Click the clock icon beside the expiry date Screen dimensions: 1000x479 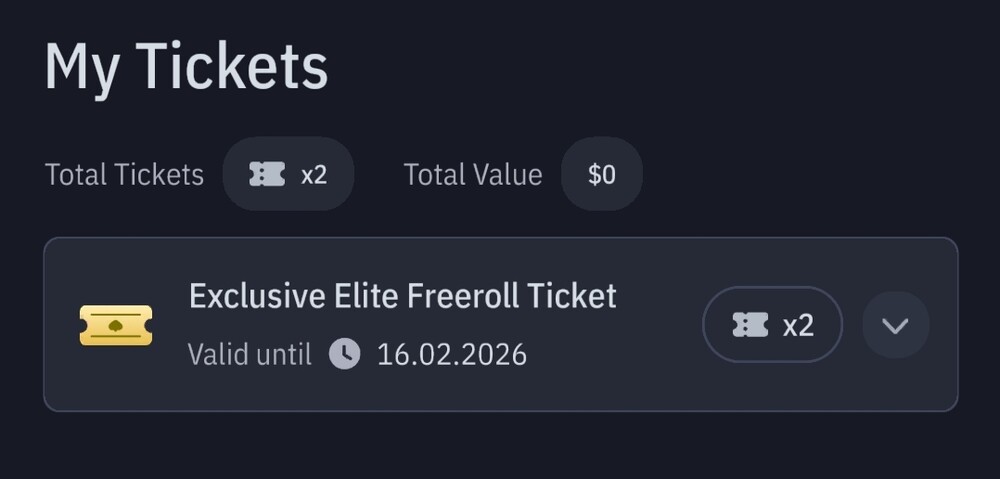click(344, 353)
